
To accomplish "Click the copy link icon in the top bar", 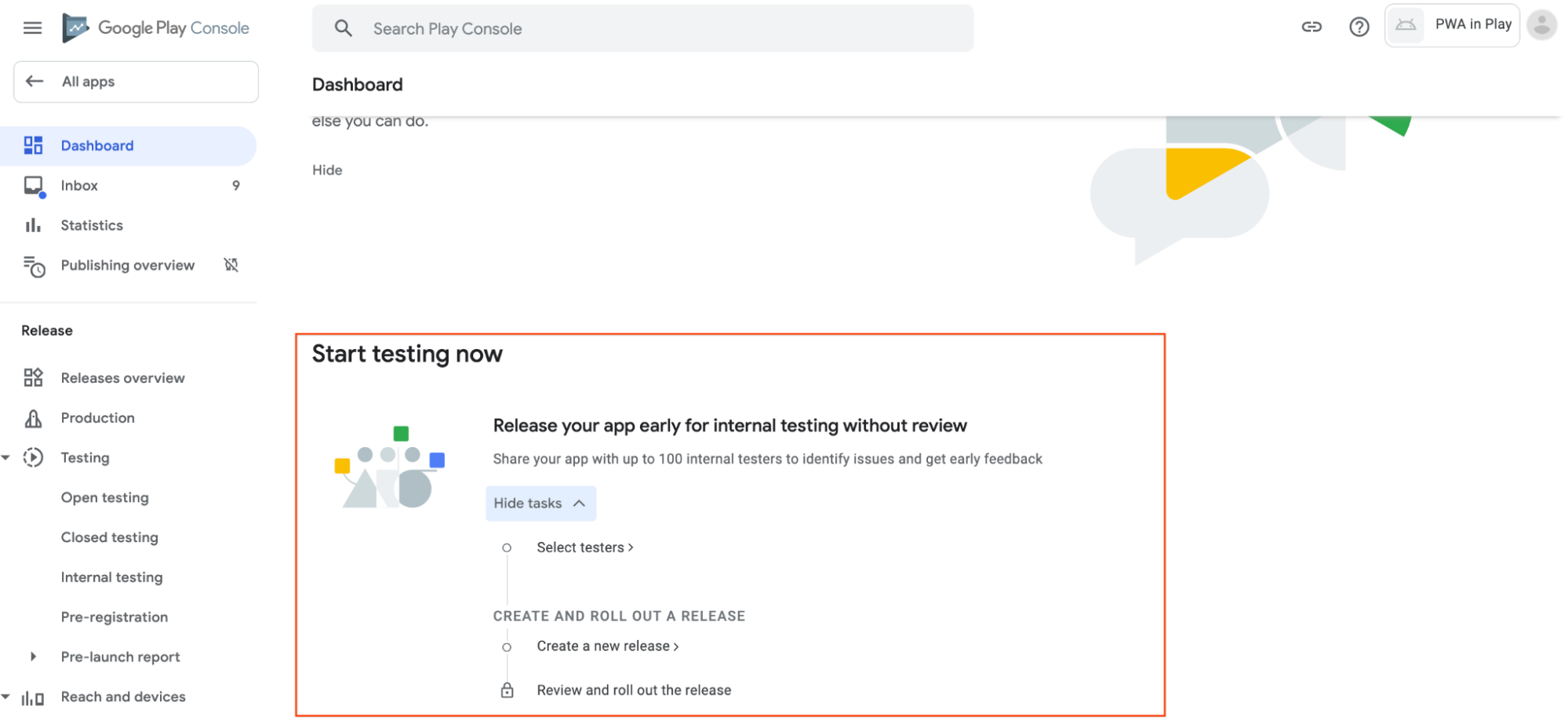I will pos(1311,26).
